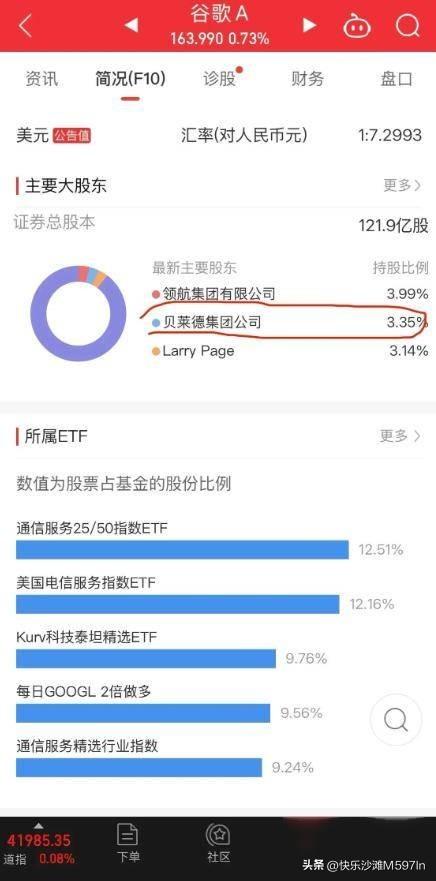
Task: Expand 更多 for 主要大股东
Action: [x=402, y=185]
